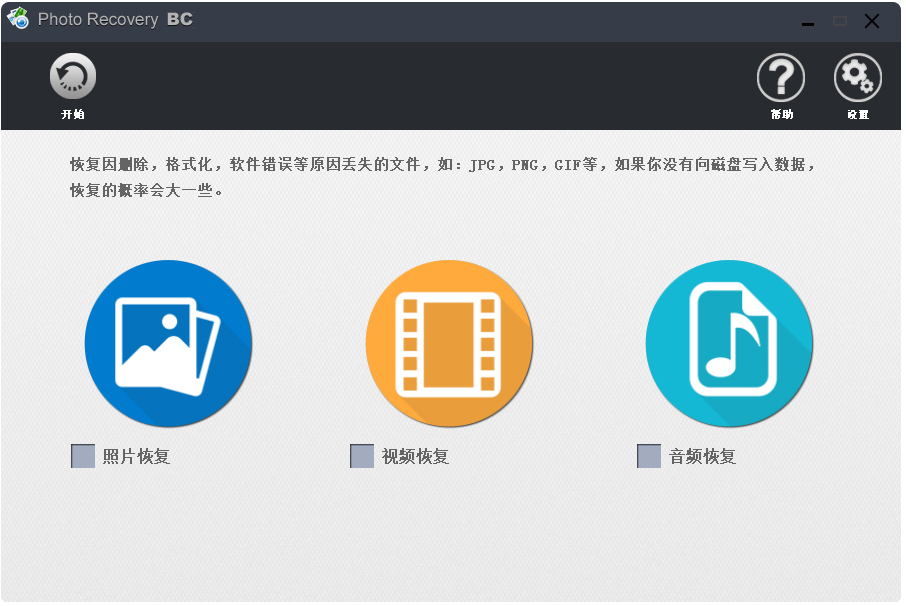Enable the 音频恢复 checkbox
Image resolution: width=906 pixels, height=606 pixels.
tap(648, 456)
